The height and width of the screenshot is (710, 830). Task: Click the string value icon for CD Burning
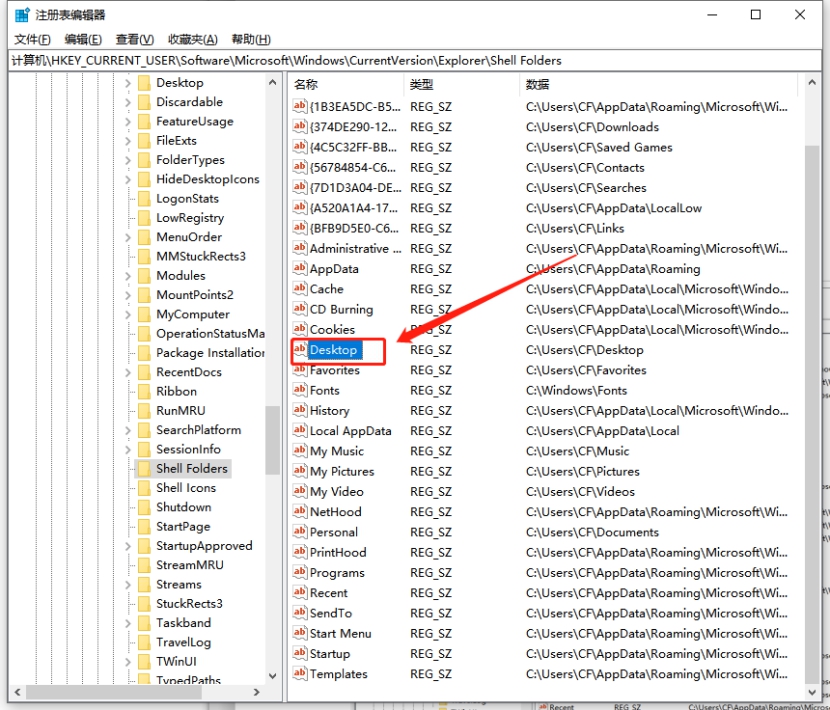300,309
